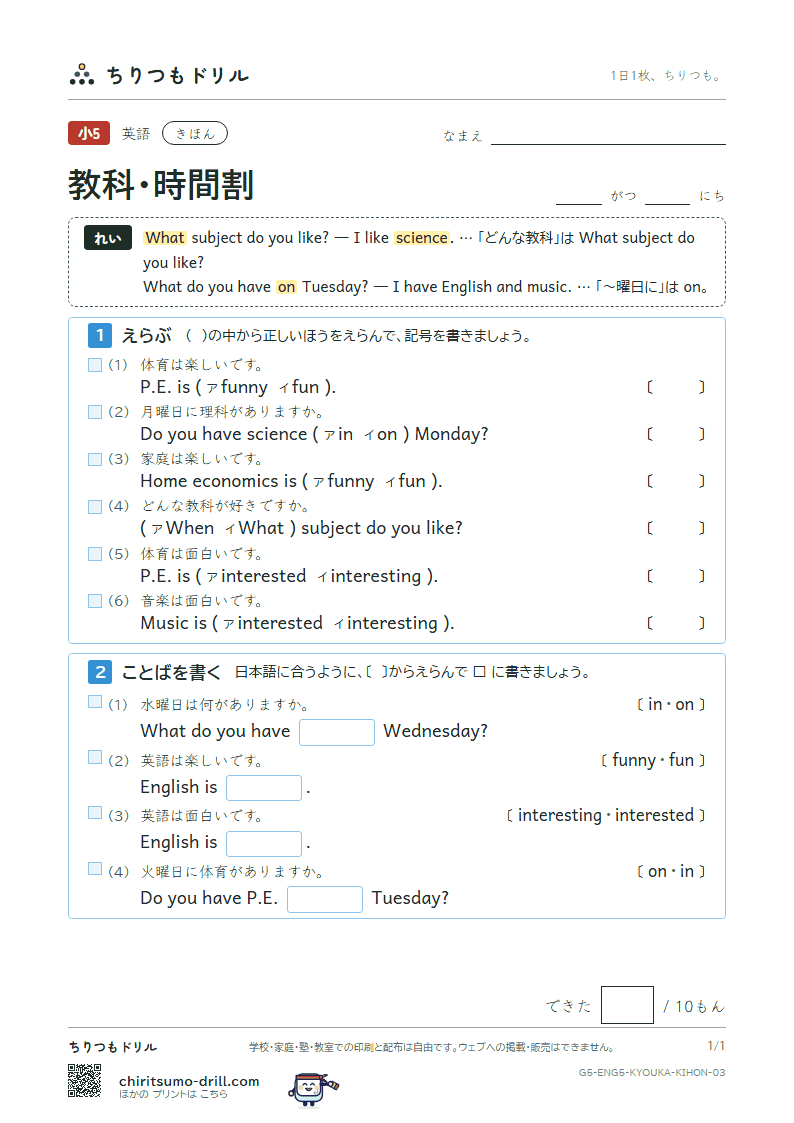The image size is (794, 1123).
Task: Open the chiritsumo-drill.com link
Action: pos(189,1081)
